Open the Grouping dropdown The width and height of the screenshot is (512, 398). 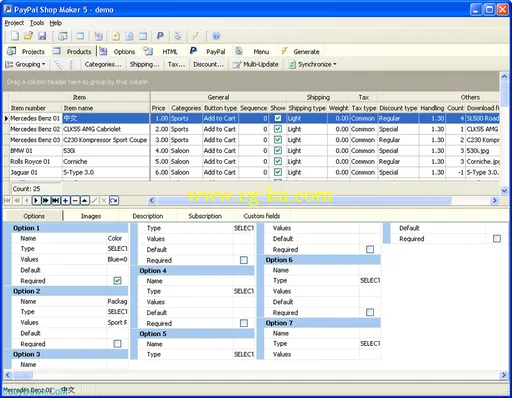26,64
